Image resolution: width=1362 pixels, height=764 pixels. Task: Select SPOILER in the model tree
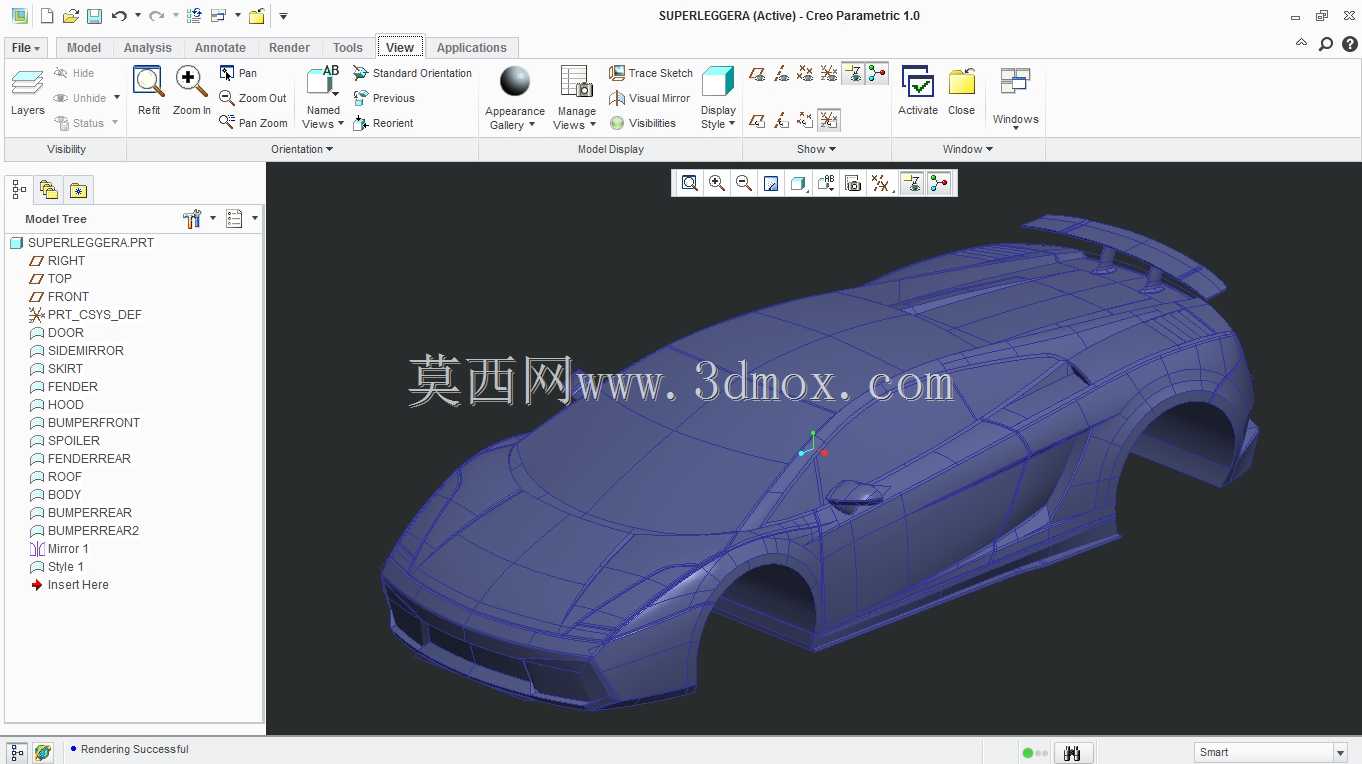click(x=74, y=441)
